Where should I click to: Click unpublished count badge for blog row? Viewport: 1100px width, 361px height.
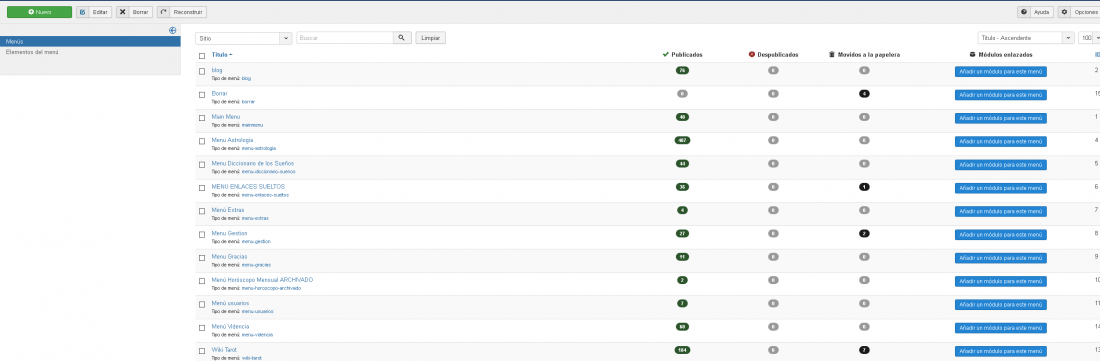tap(773, 71)
